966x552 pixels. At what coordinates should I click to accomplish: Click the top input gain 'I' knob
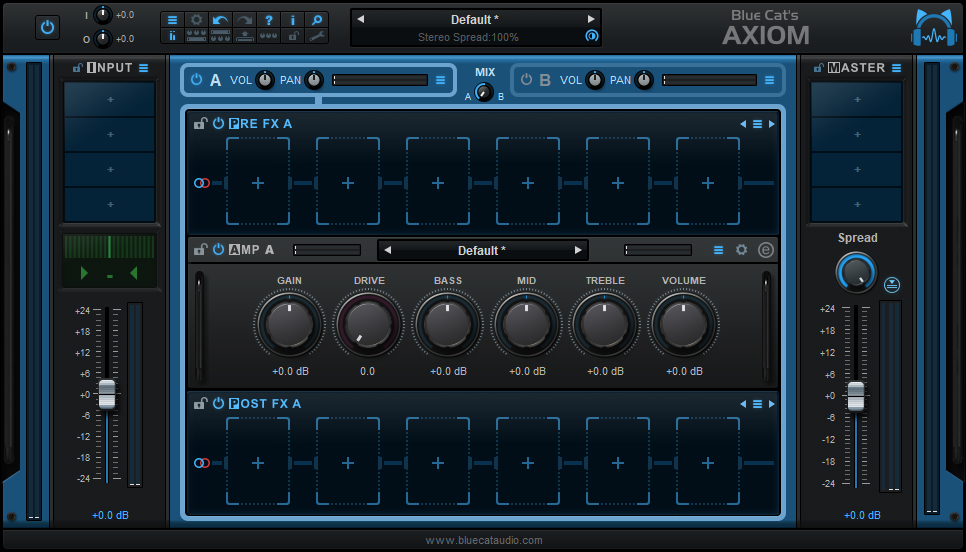[x=103, y=15]
